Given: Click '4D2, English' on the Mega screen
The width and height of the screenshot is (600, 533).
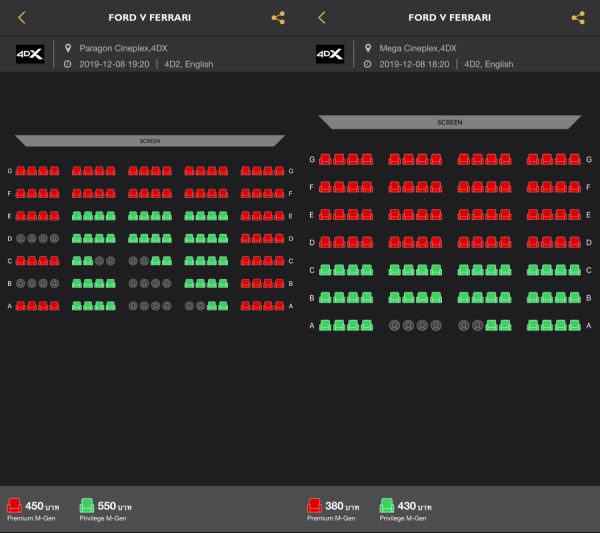Looking at the screenshot, I should 489,64.
